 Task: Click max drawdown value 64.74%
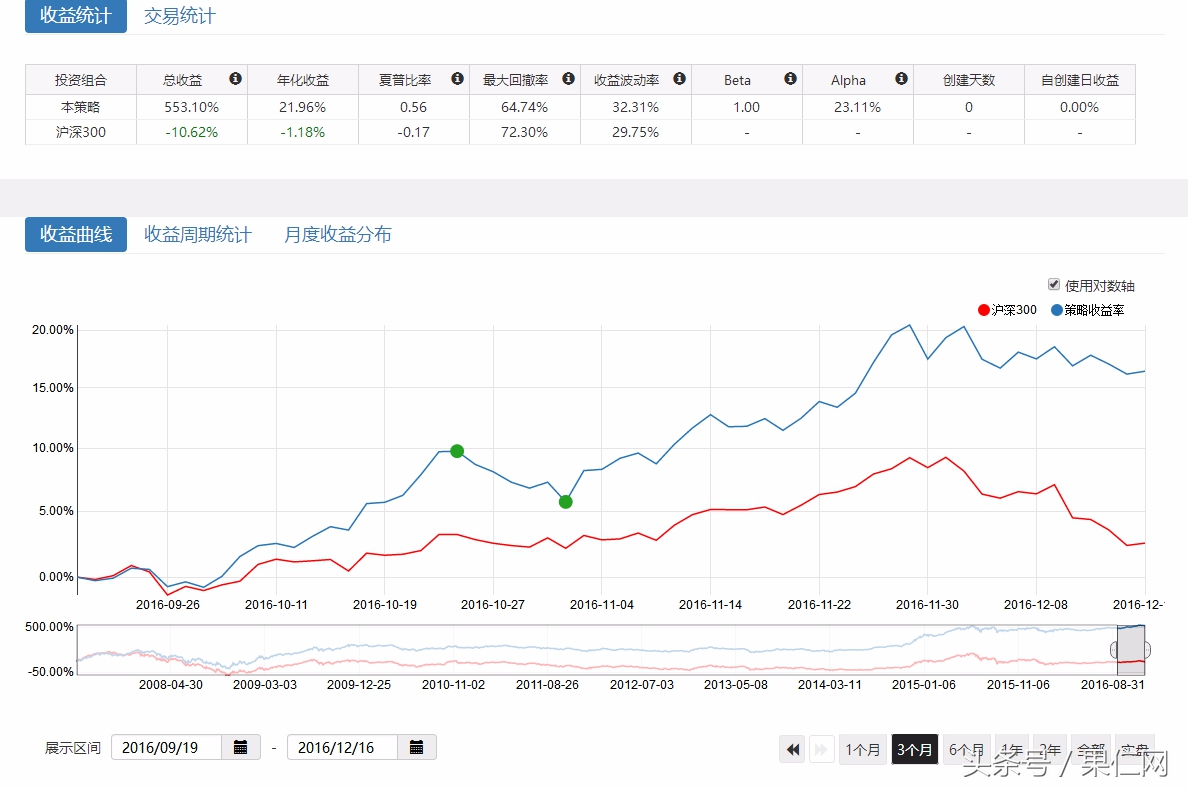click(524, 107)
